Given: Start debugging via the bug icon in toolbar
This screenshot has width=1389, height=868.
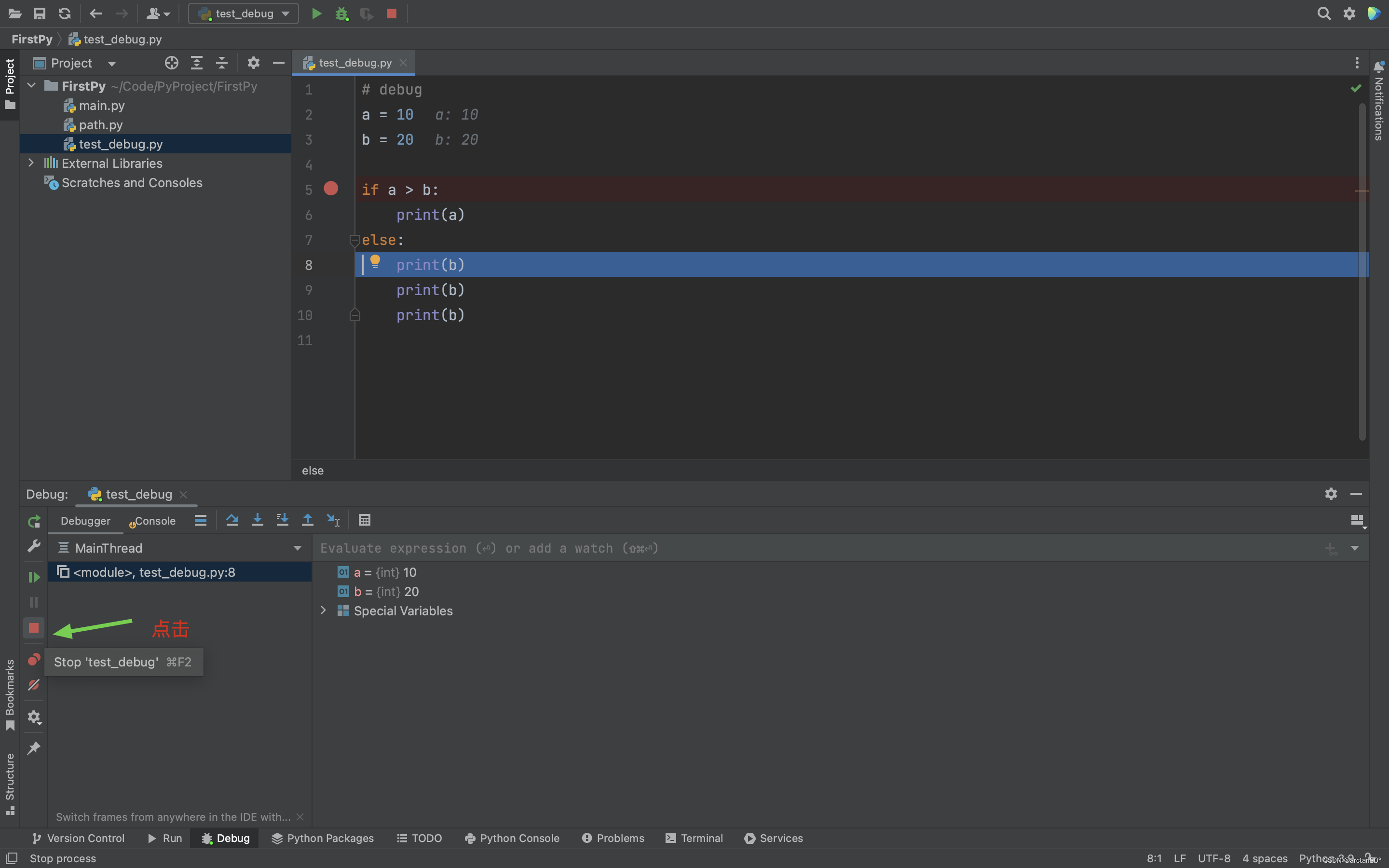Looking at the screenshot, I should tap(342, 14).
